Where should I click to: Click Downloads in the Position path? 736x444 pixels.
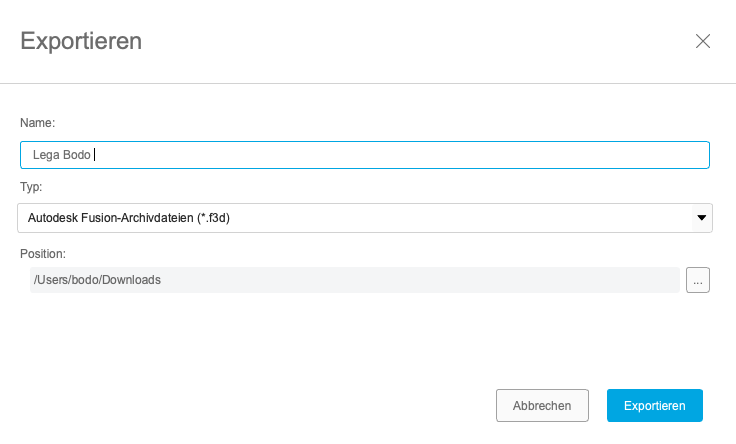tap(133, 280)
